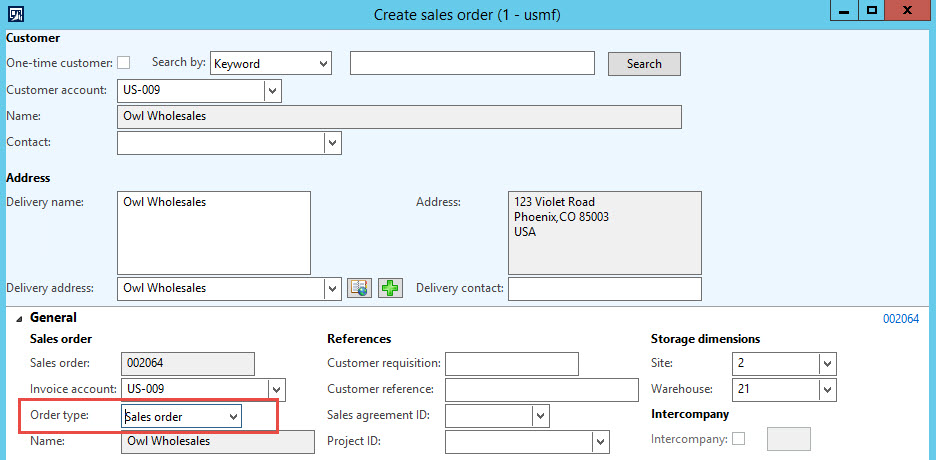Open the Contact dropdown list

click(332, 144)
